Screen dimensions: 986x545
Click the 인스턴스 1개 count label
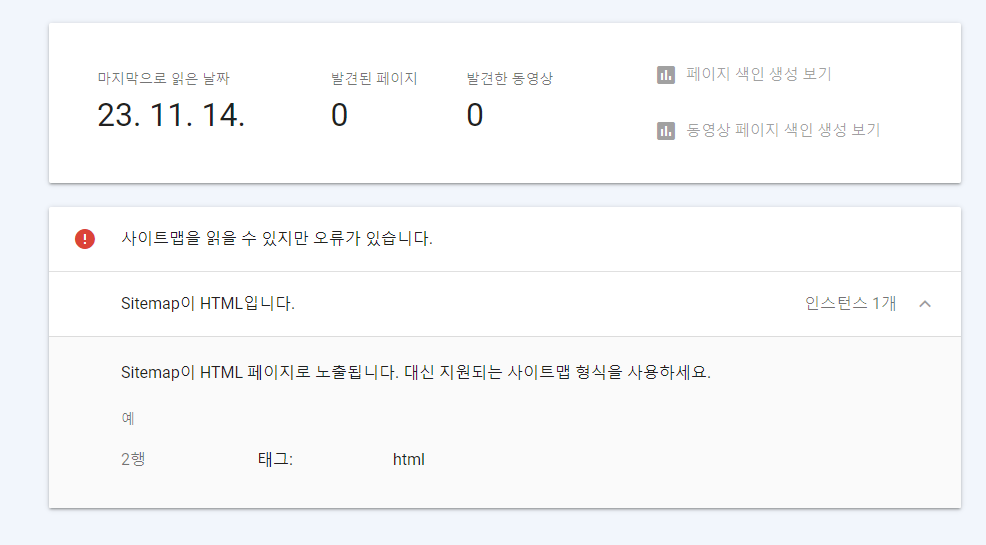coord(850,304)
